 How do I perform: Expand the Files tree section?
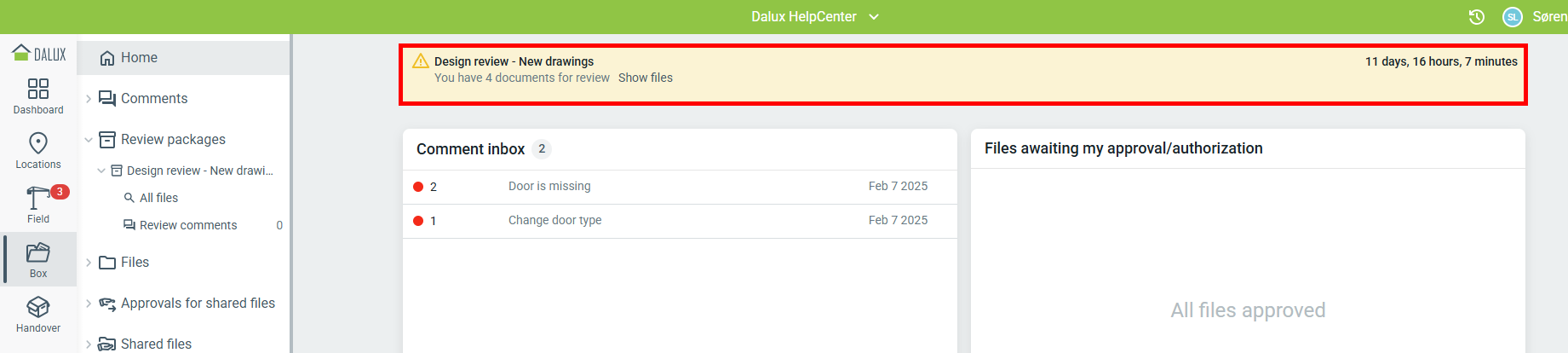pyautogui.click(x=89, y=263)
